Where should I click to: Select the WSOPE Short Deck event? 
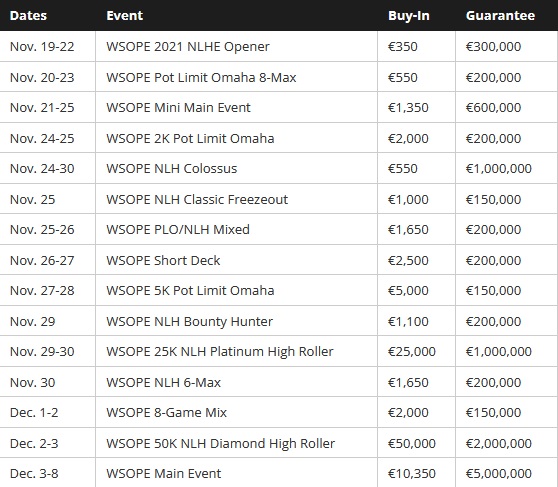pyautogui.click(x=163, y=261)
